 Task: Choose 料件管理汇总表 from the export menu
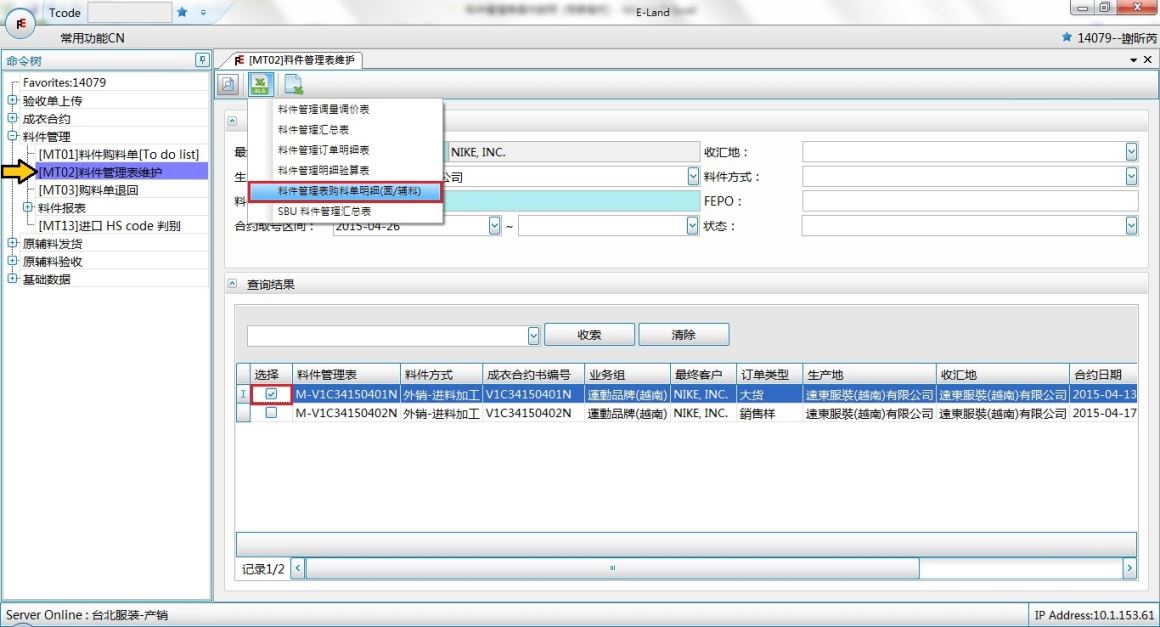click(x=313, y=129)
